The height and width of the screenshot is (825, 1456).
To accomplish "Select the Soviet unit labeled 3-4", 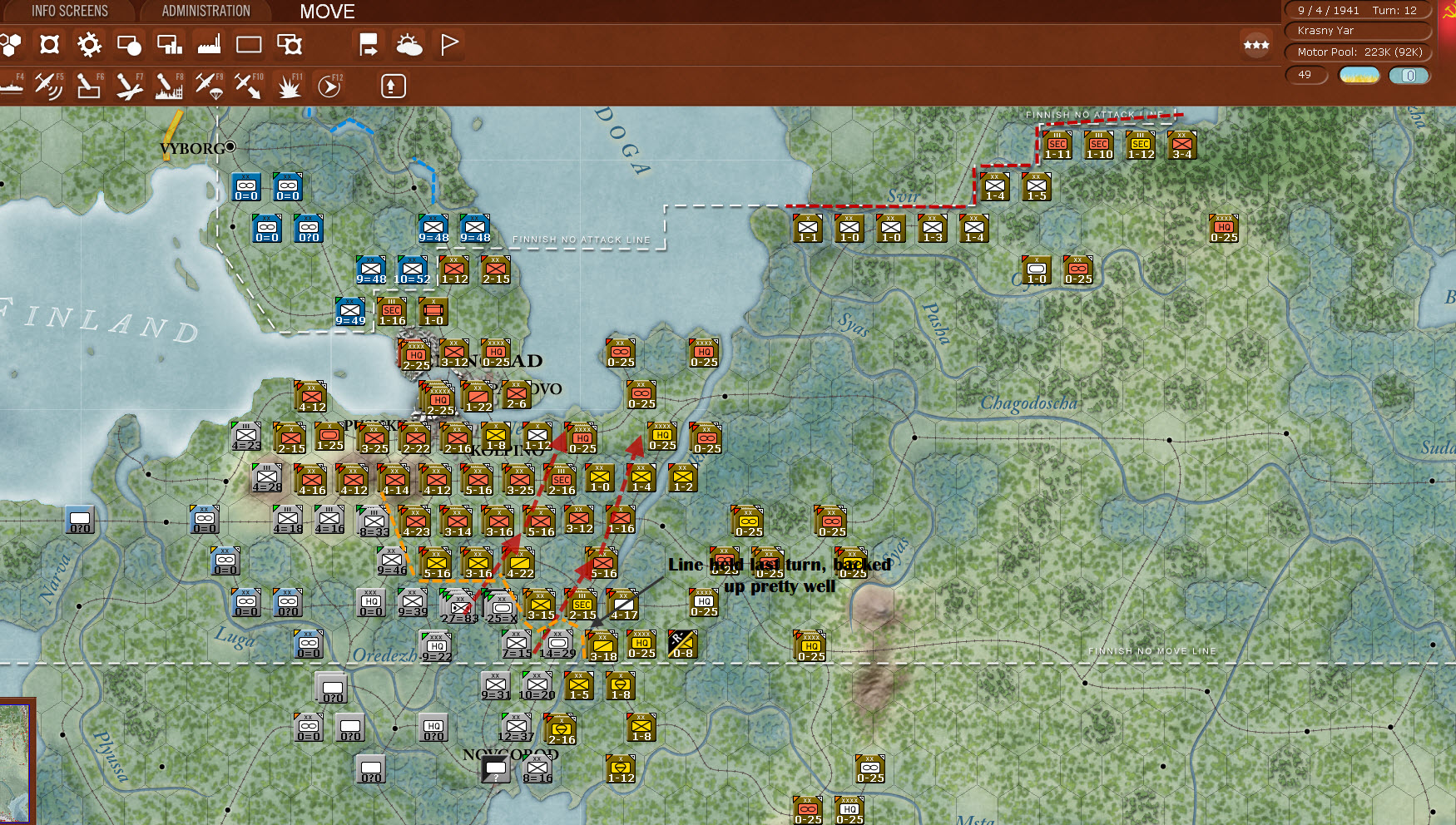I will (1182, 146).
